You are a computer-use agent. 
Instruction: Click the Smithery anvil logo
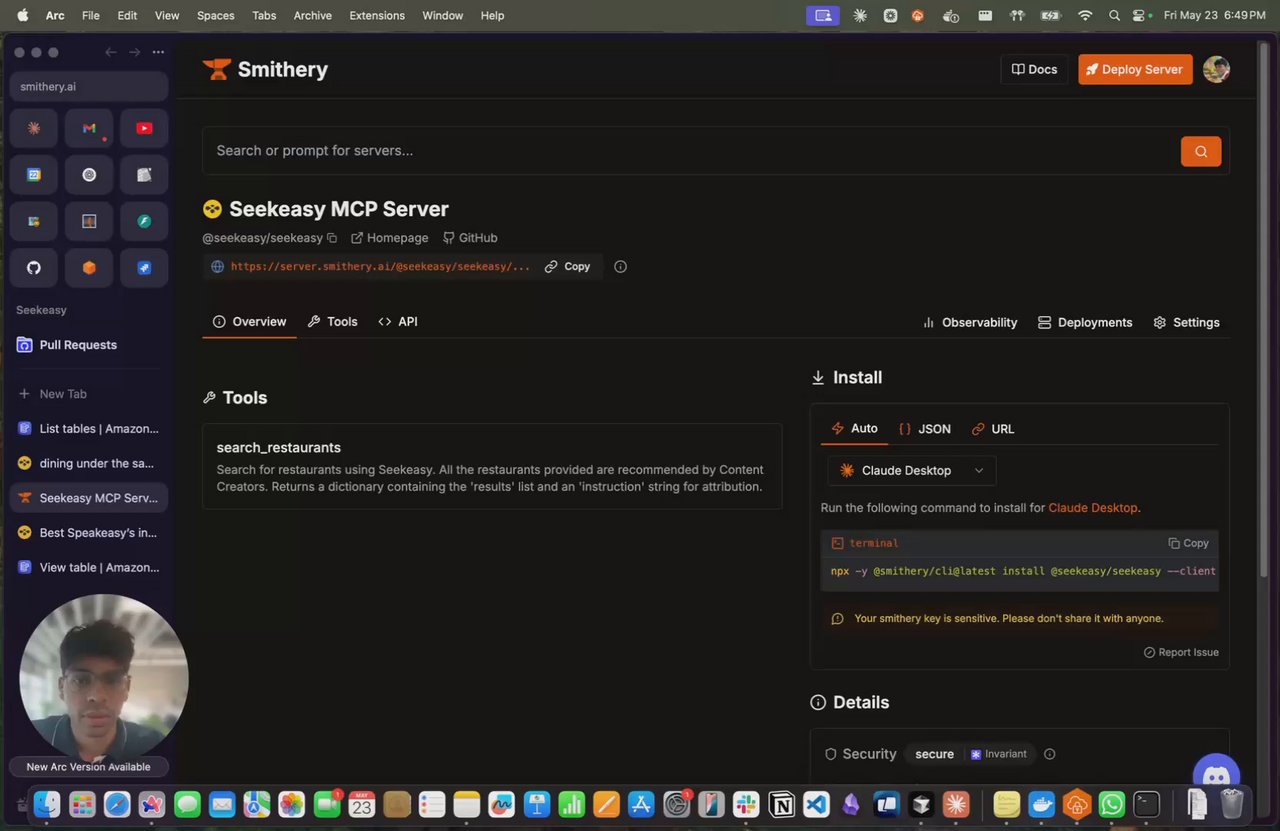[216, 69]
